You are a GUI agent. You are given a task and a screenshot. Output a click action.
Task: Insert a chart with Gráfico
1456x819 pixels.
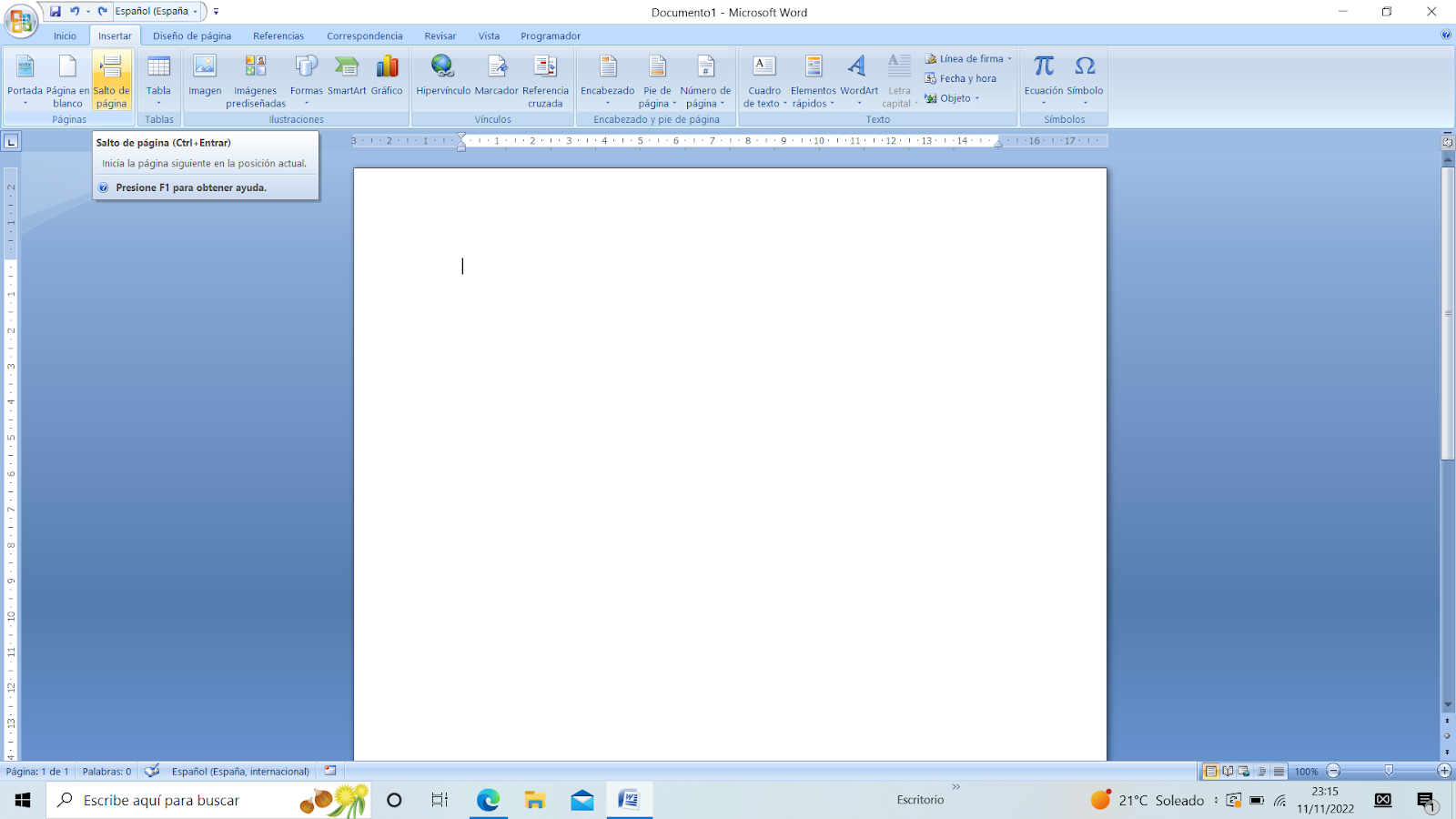coord(387,80)
